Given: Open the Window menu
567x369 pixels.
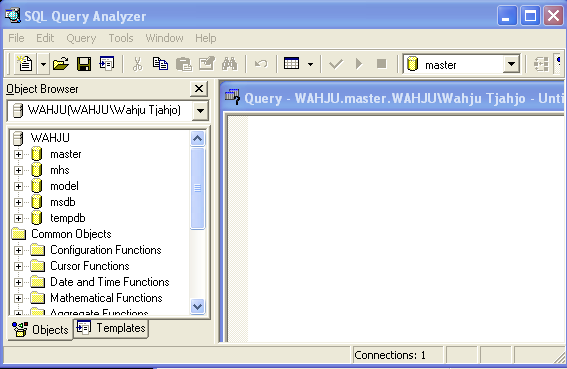Looking at the screenshot, I should [164, 38].
